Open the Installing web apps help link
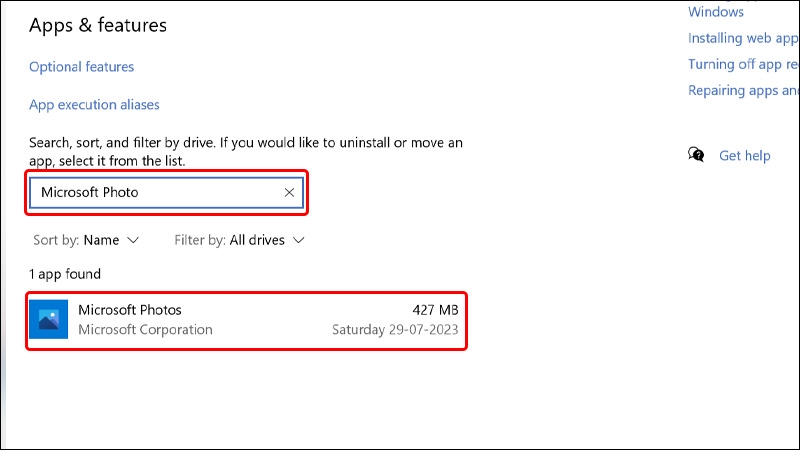The height and width of the screenshot is (450, 800). click(743, 38)
